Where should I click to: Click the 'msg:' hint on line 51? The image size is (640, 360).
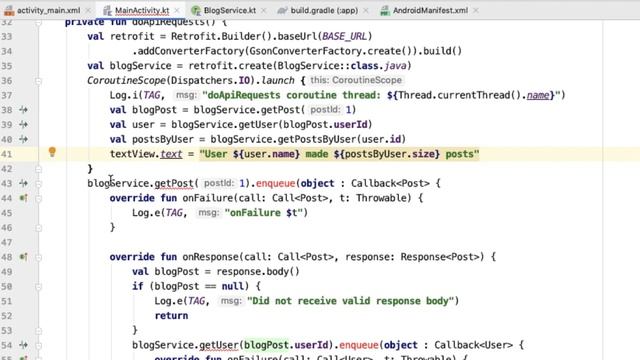point(231,301)
